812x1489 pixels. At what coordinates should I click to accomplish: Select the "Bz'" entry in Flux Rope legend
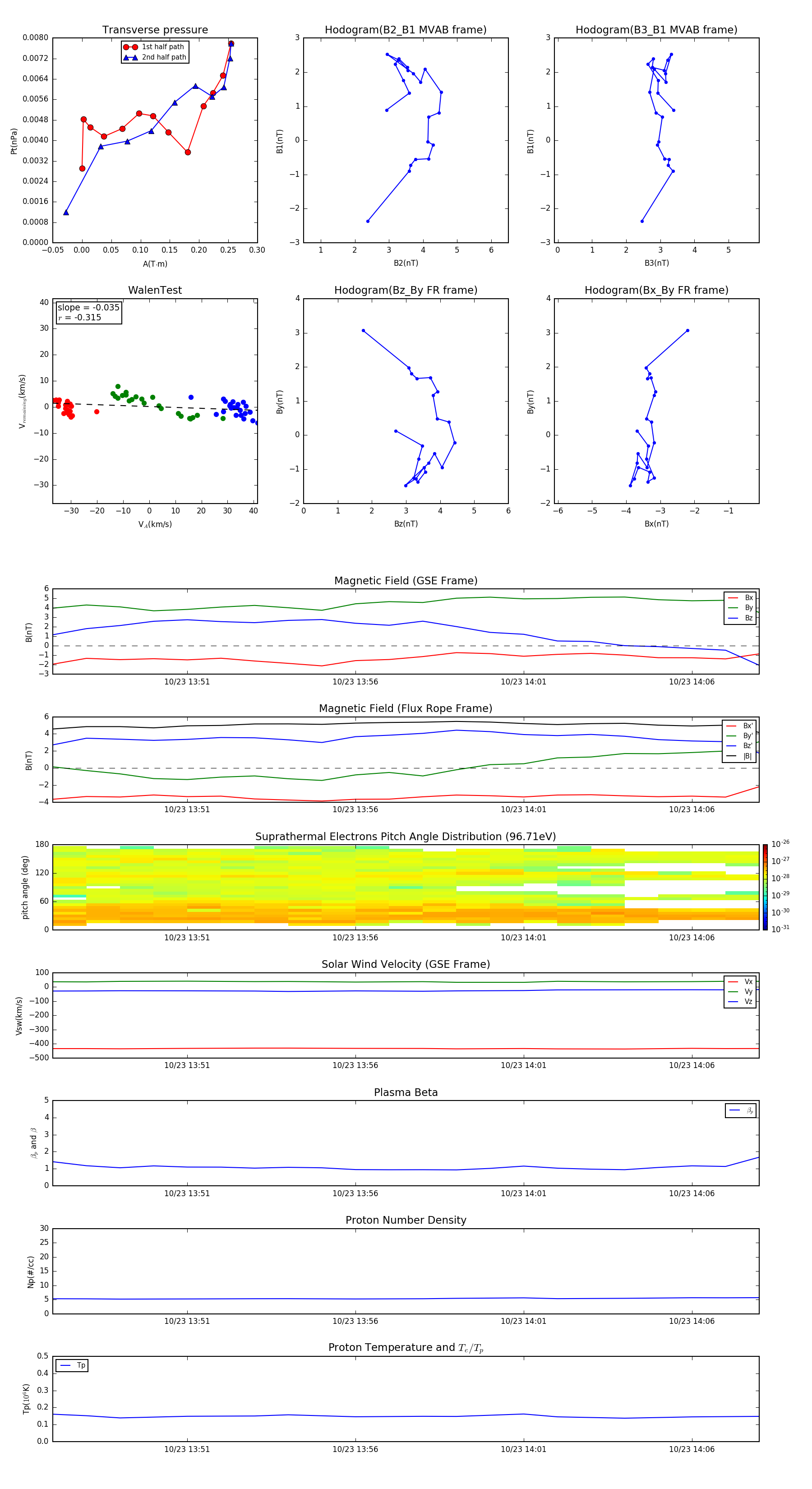[x=740, y=746]
